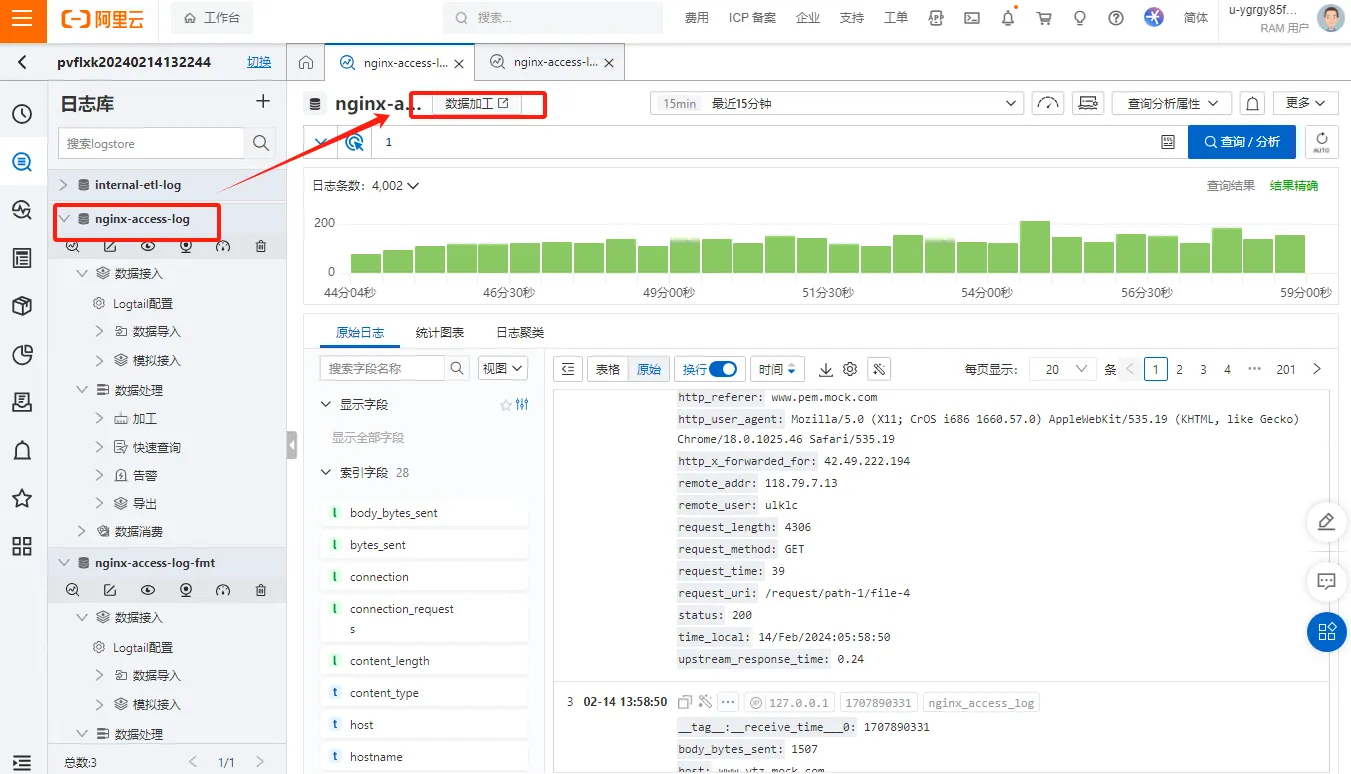Go back with the left arrow

[22, 62]
